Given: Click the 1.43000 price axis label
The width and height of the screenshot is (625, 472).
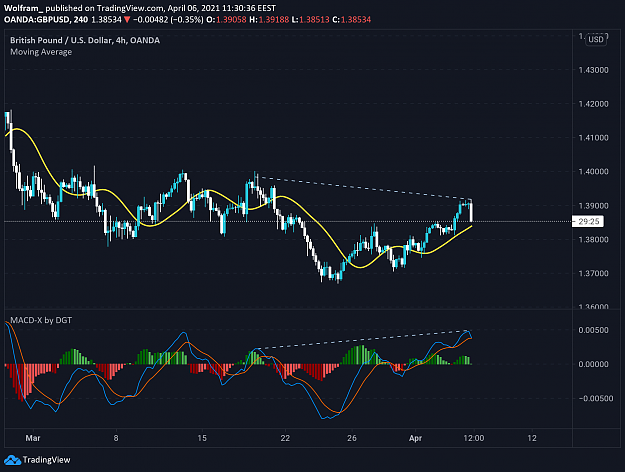Looking at the screenshot, I should point(594,70).
